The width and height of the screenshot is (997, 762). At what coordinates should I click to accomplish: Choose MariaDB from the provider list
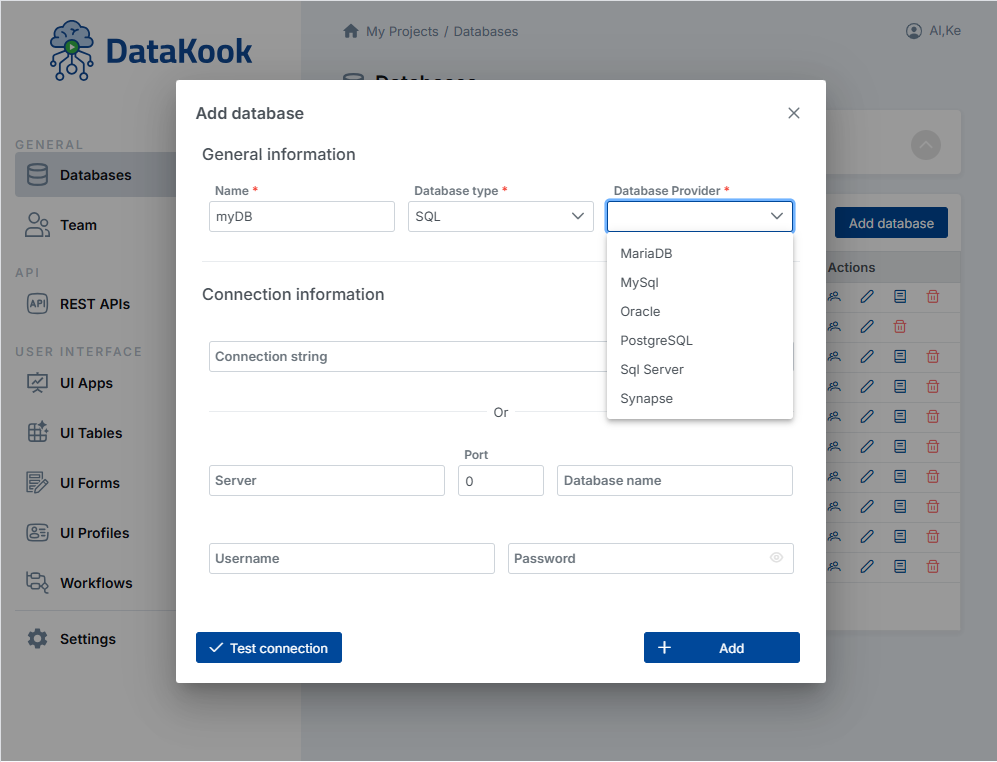(645, 253)
